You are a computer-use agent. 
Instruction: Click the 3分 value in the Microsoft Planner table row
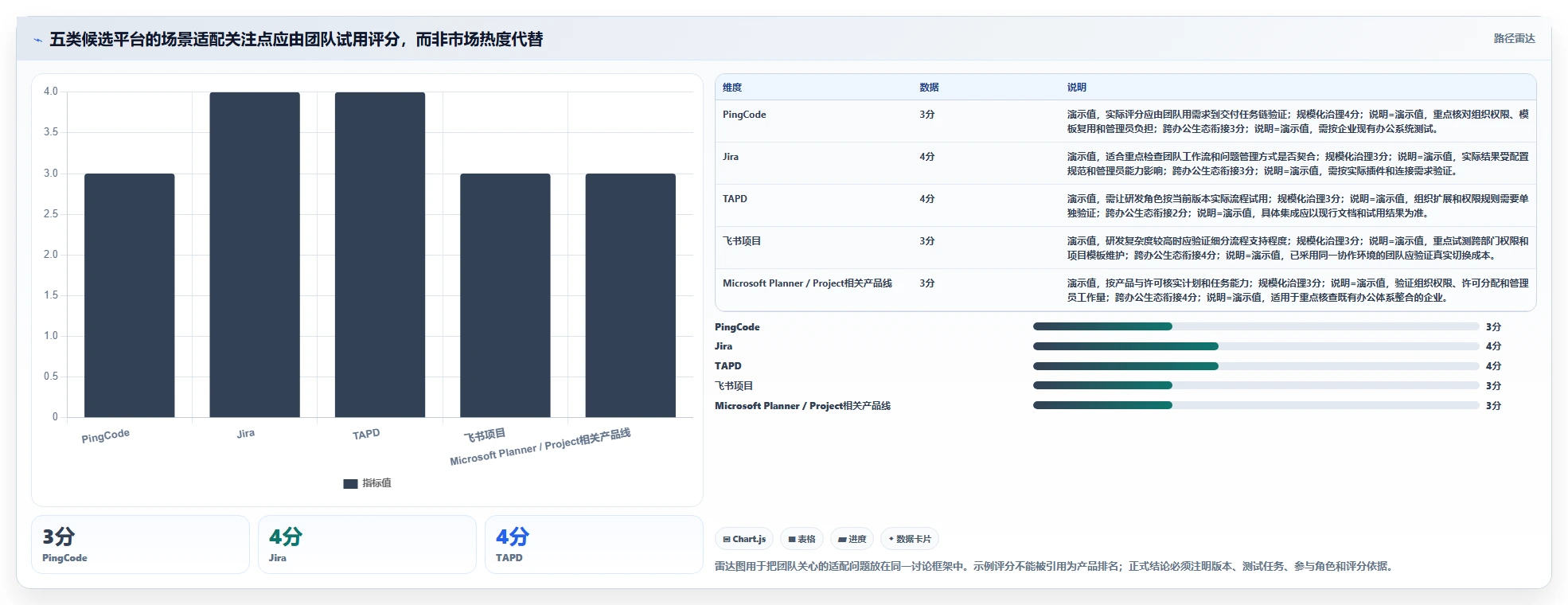[927, 283]
